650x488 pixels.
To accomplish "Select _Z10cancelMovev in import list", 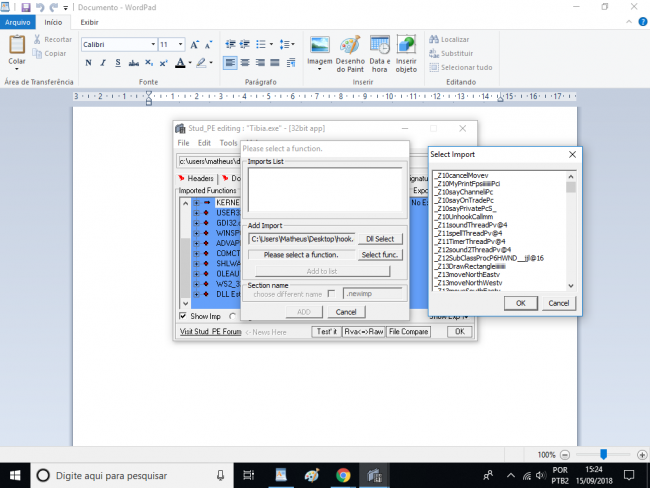I will coord(461,175).
